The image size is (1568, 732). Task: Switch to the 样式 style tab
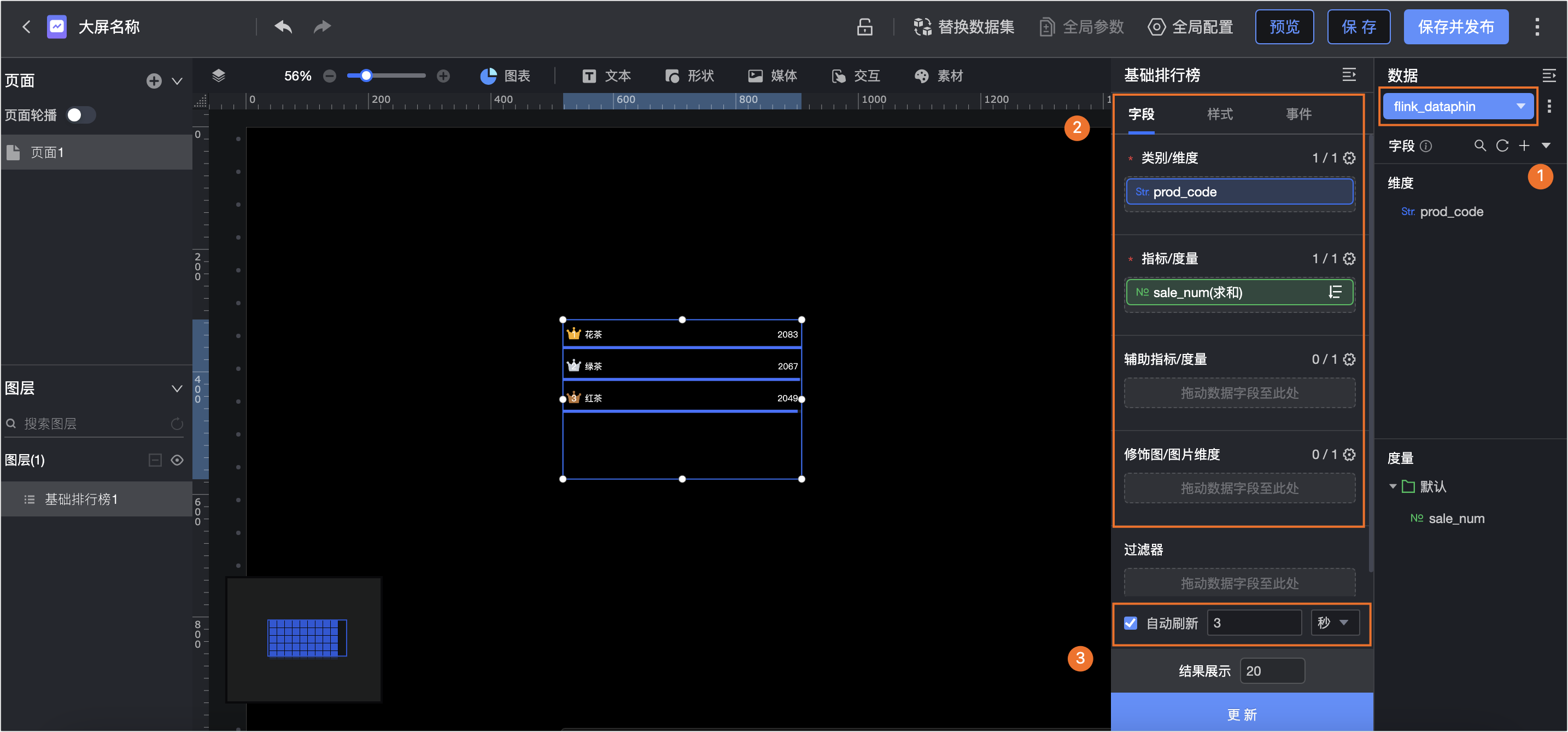(x=1219, y=114)
